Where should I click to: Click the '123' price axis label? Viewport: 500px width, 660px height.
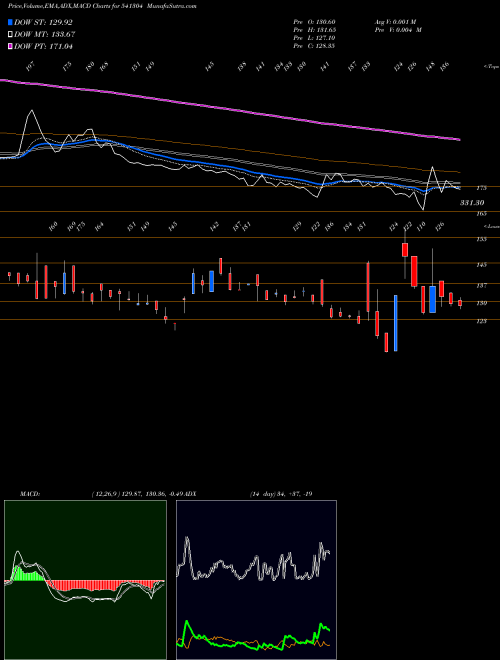click(x=482, y=321)
